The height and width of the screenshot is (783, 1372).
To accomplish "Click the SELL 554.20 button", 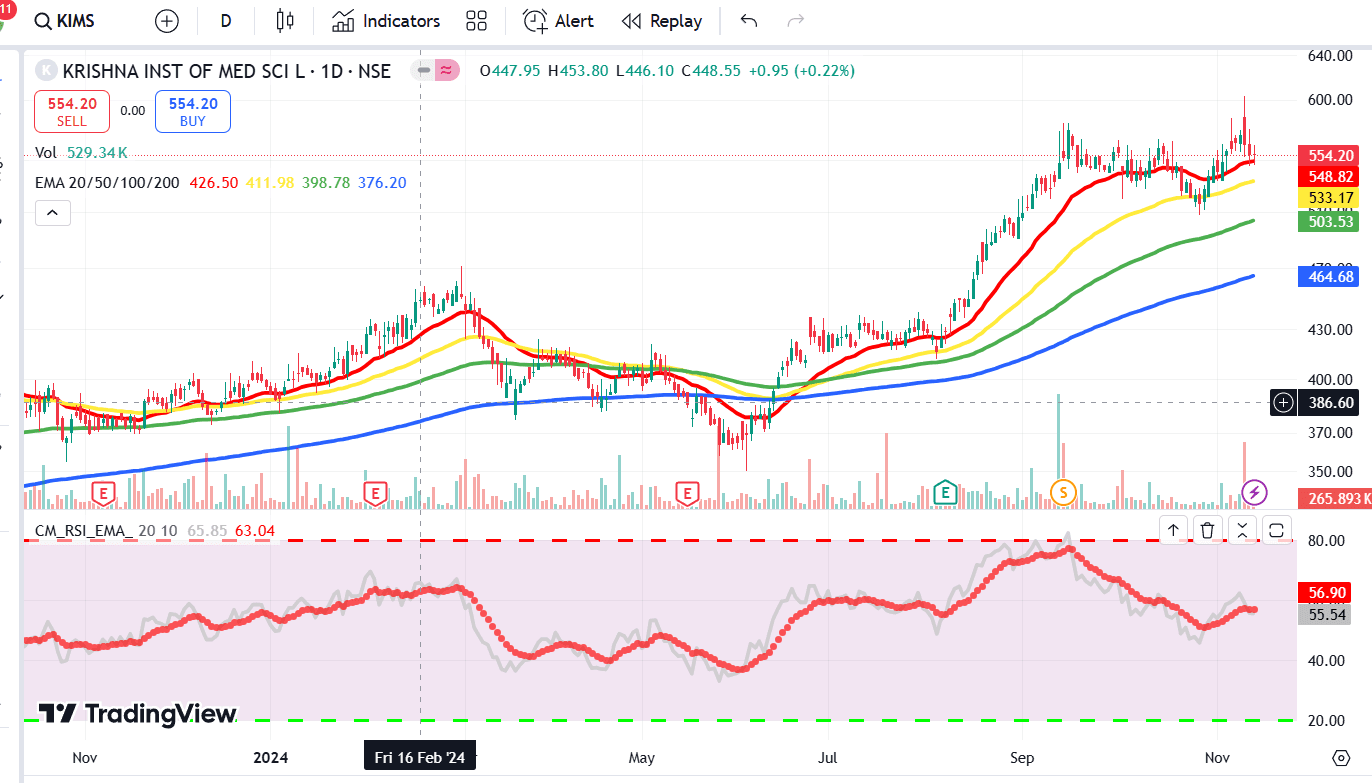I will 72,111.
